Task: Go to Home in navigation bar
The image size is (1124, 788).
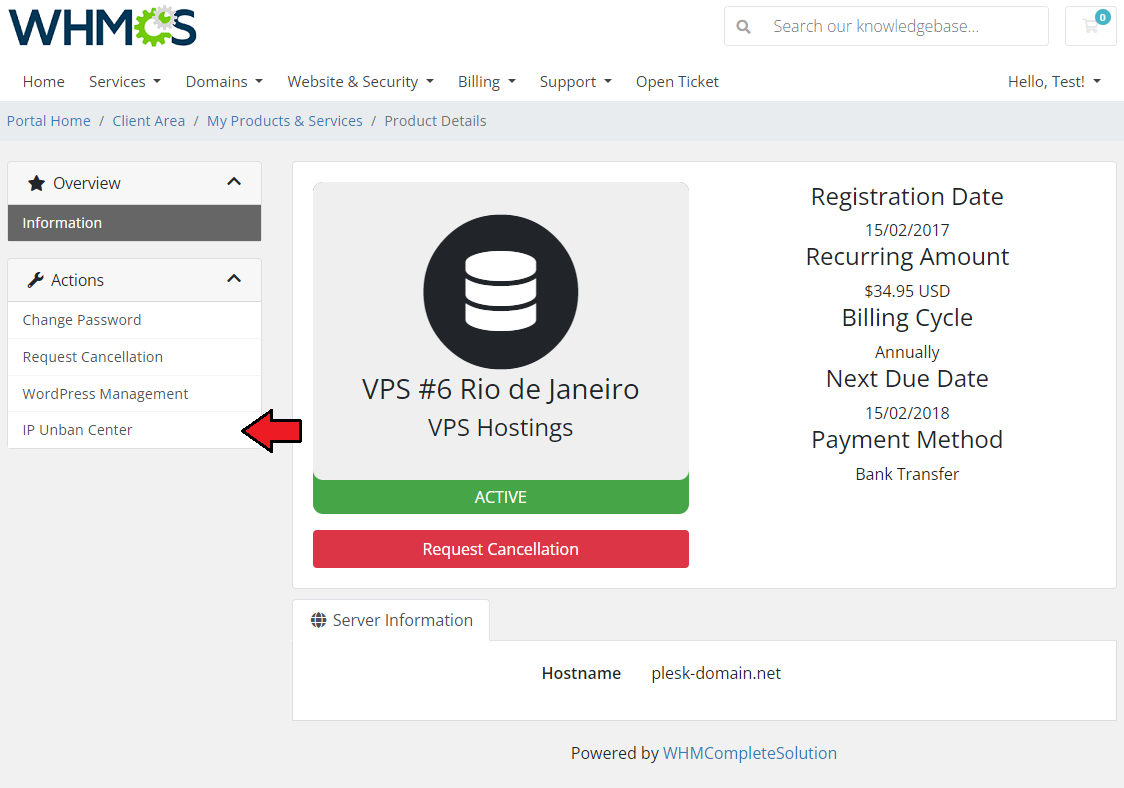Action: click(x=44, y=82)
